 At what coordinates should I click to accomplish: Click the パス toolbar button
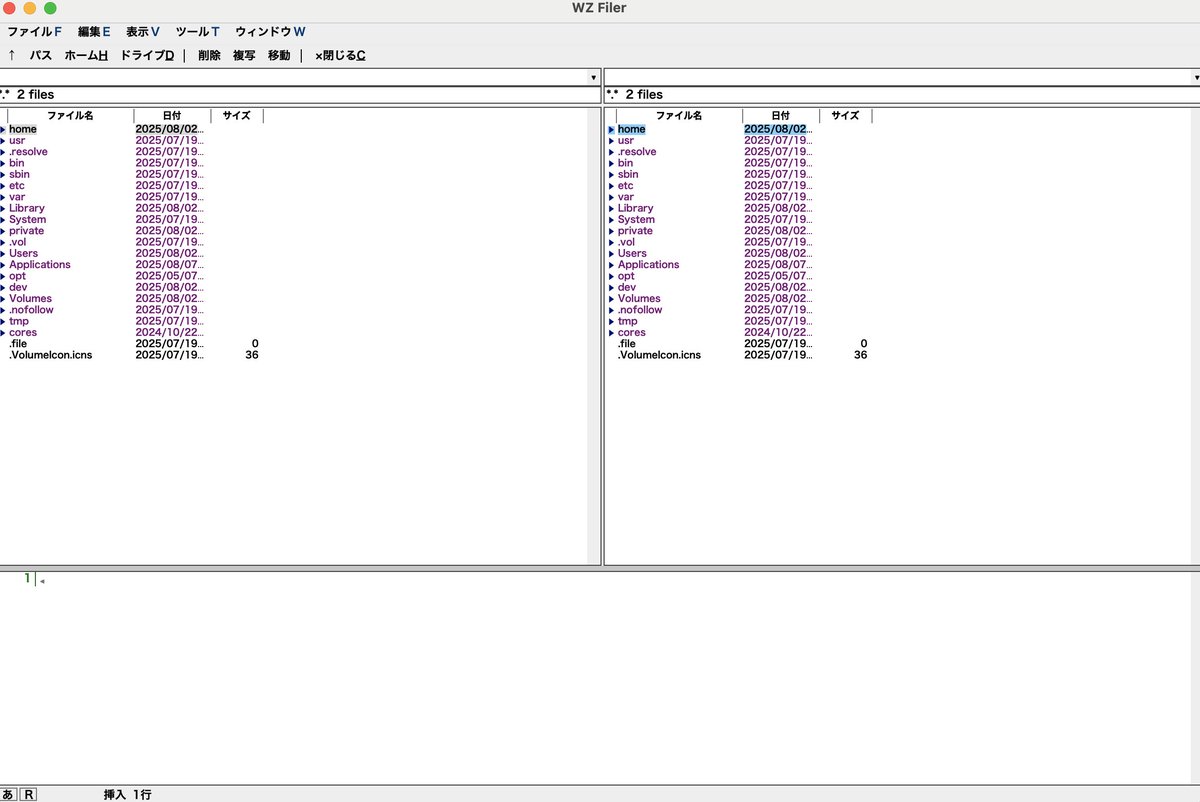pos(41,56)
